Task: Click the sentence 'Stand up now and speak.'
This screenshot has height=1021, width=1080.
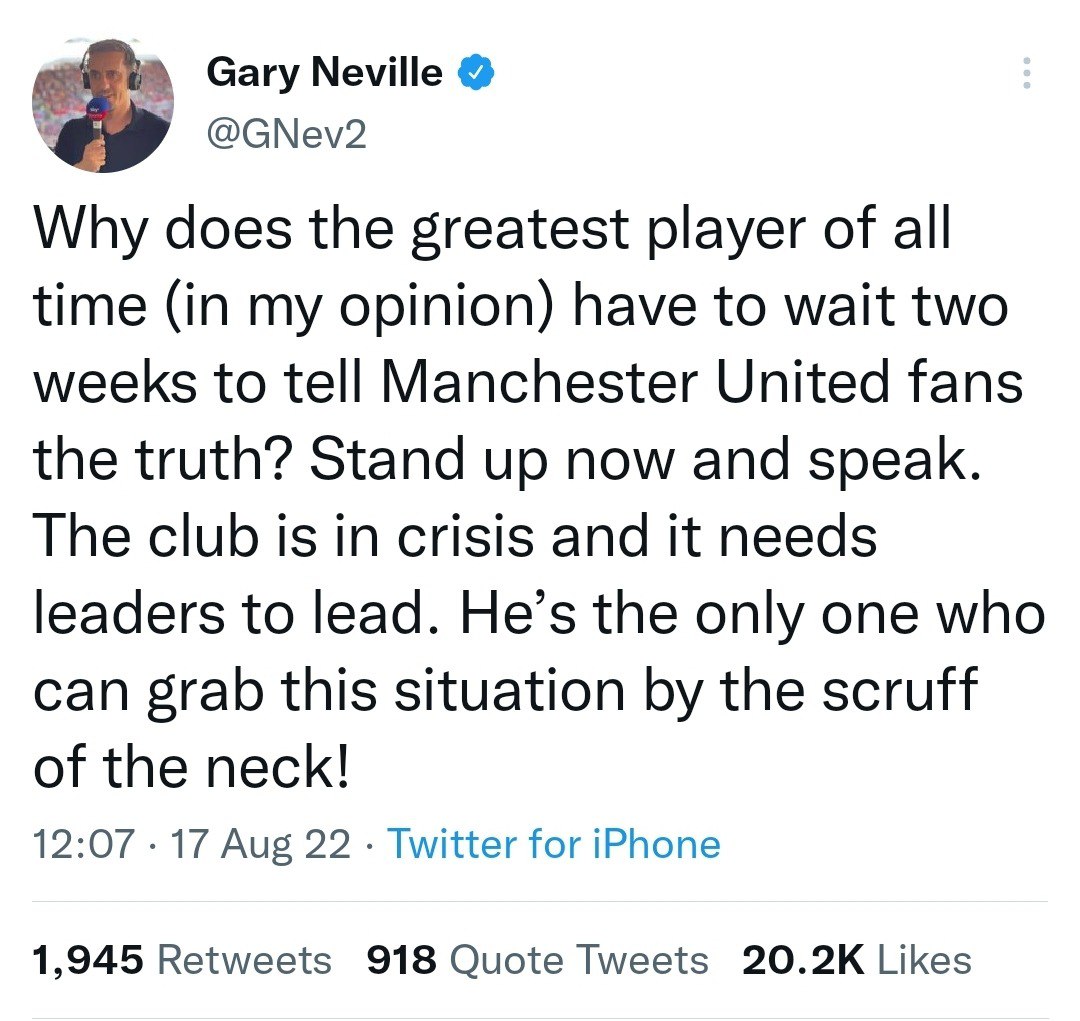Action: pyautogui.click(x=642, y=459)
